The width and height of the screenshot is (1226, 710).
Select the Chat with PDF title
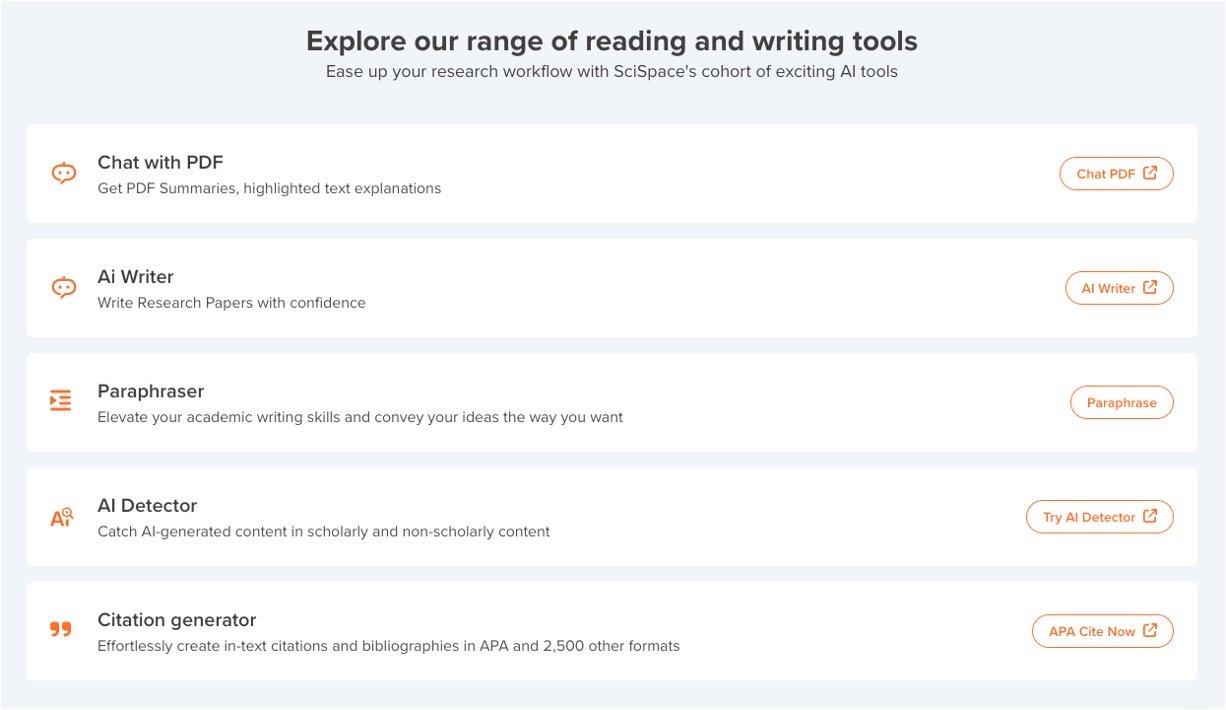(x=160, y=162)
